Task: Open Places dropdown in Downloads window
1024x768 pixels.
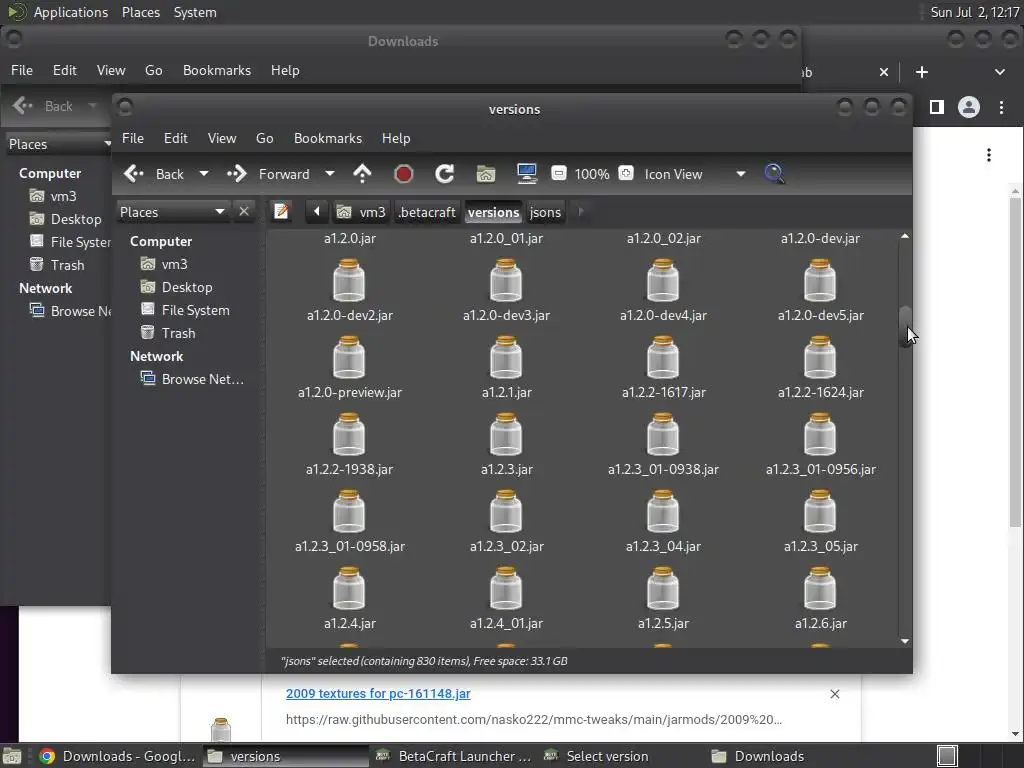Action: pos(59,144)
